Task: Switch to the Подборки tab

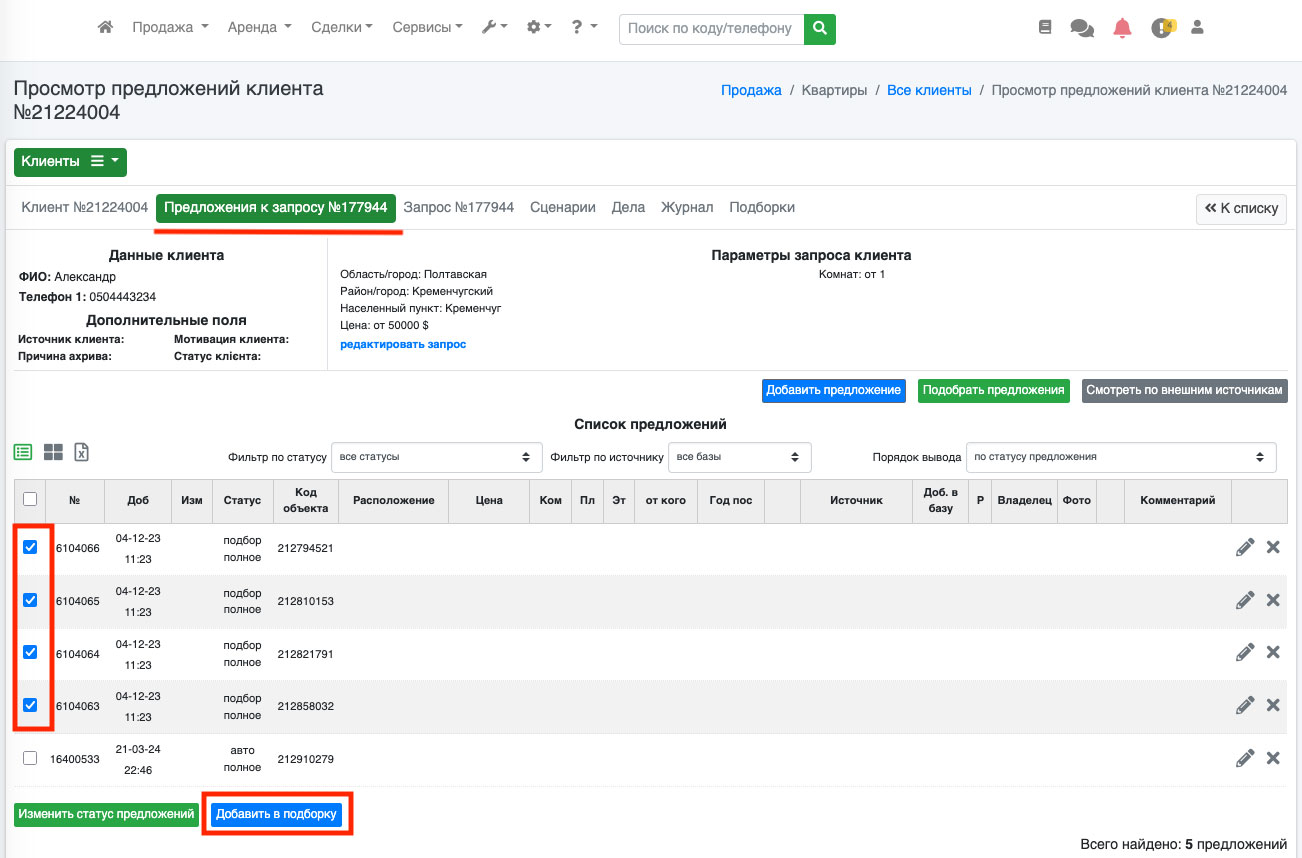Action: [762, 207]
